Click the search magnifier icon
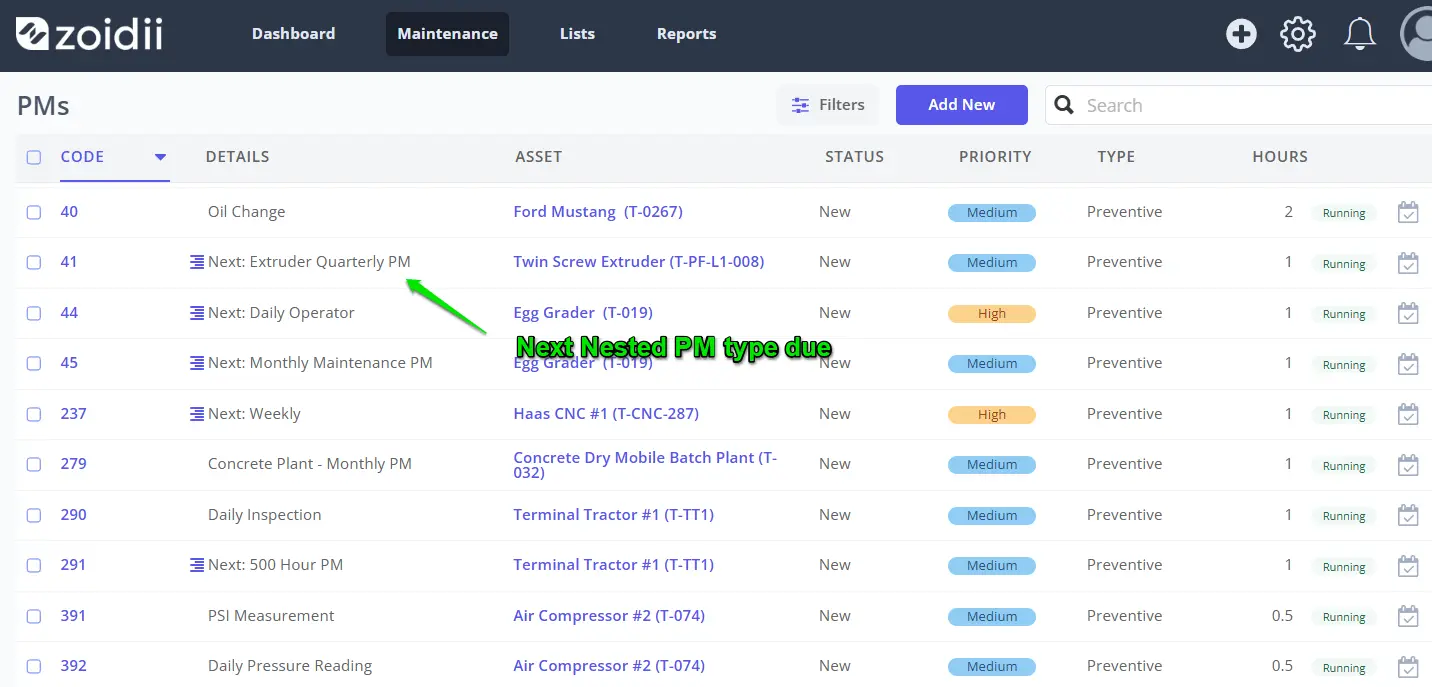Screen dimensions: 1432x687 point(1065,105)
